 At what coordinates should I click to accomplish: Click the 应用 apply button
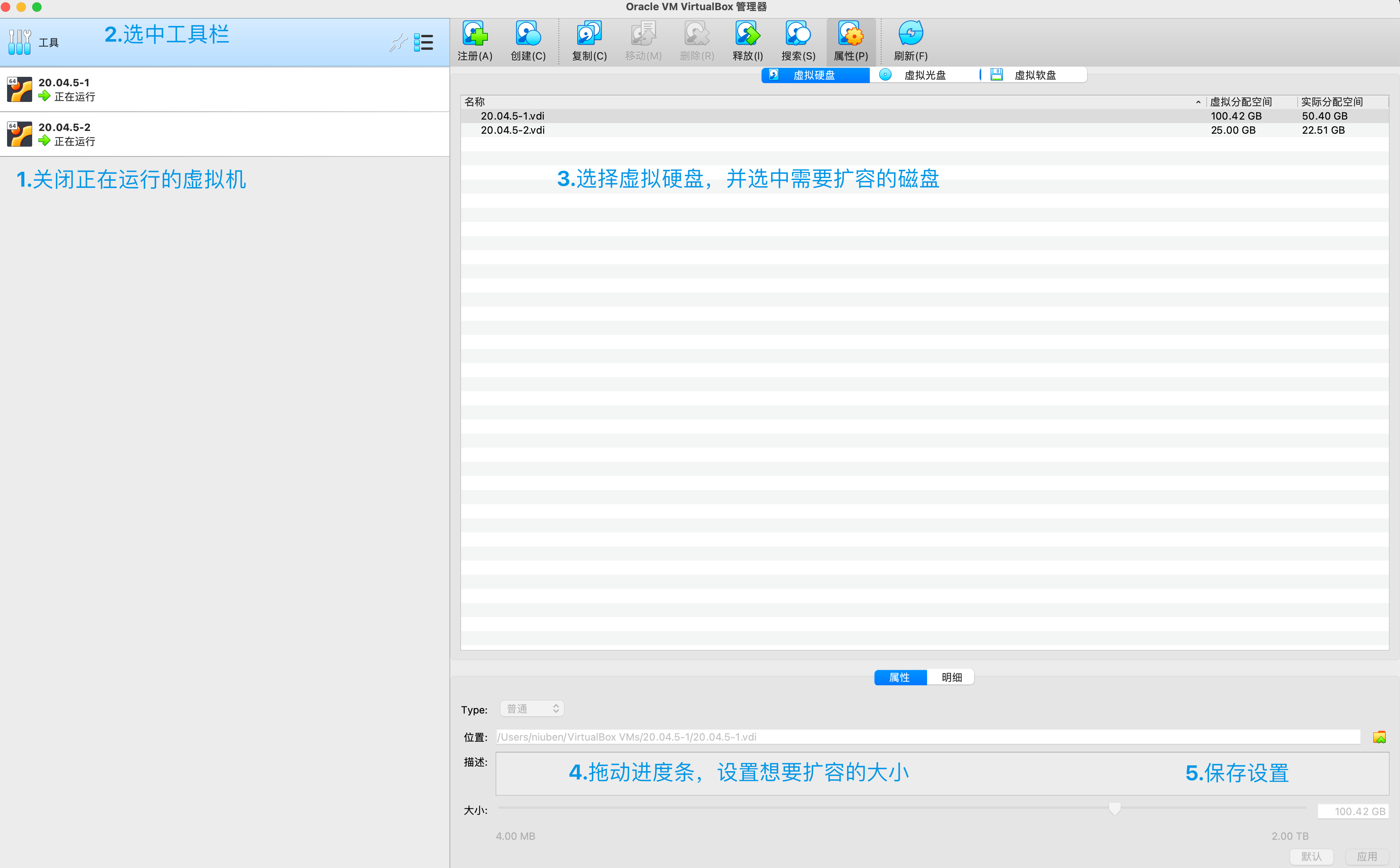coord(1367,857)
